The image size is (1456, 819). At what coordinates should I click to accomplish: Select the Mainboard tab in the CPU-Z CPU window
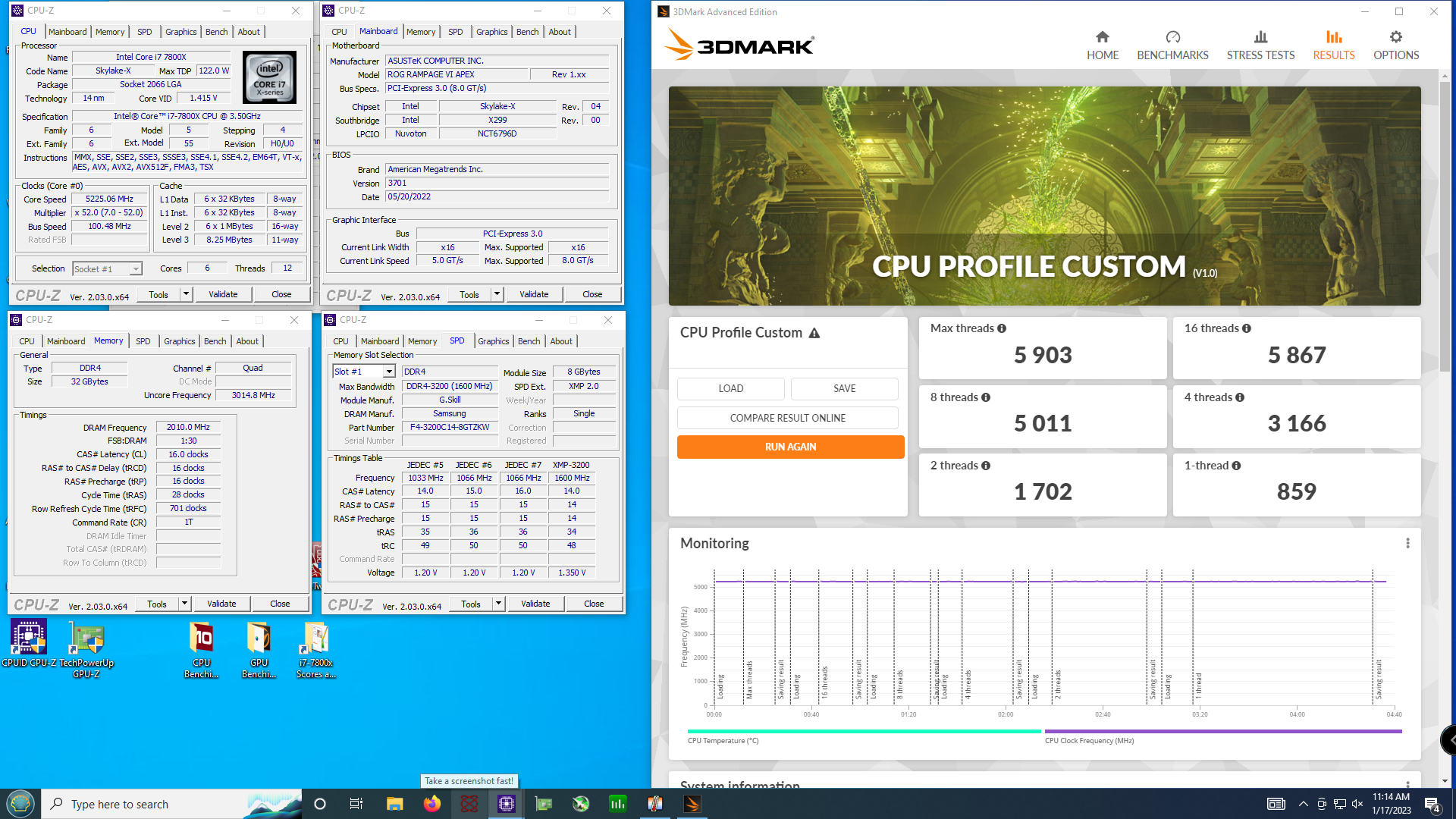[67, 32]
